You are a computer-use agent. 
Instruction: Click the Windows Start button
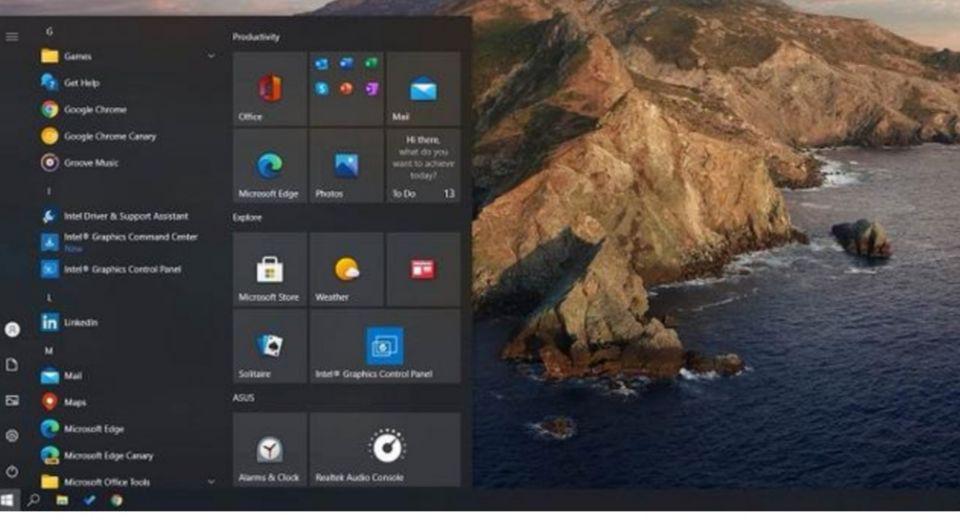[x=7, y=500]
